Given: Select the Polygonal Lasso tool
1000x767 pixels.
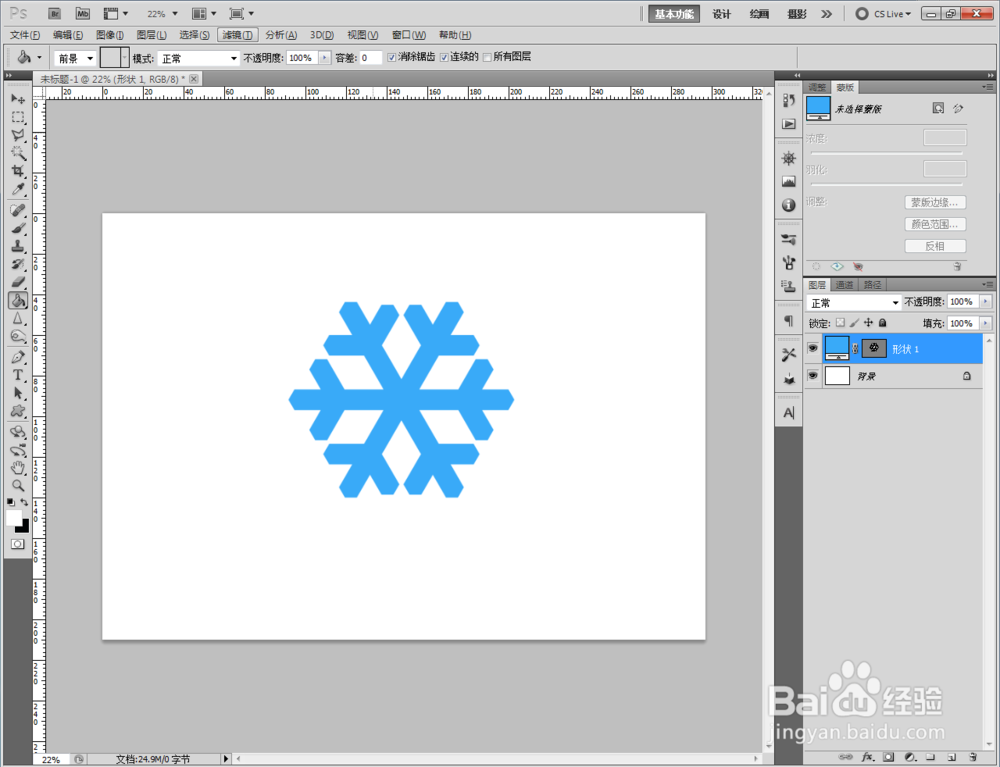Looking at the screenshot, I should [x=18, y=135].
